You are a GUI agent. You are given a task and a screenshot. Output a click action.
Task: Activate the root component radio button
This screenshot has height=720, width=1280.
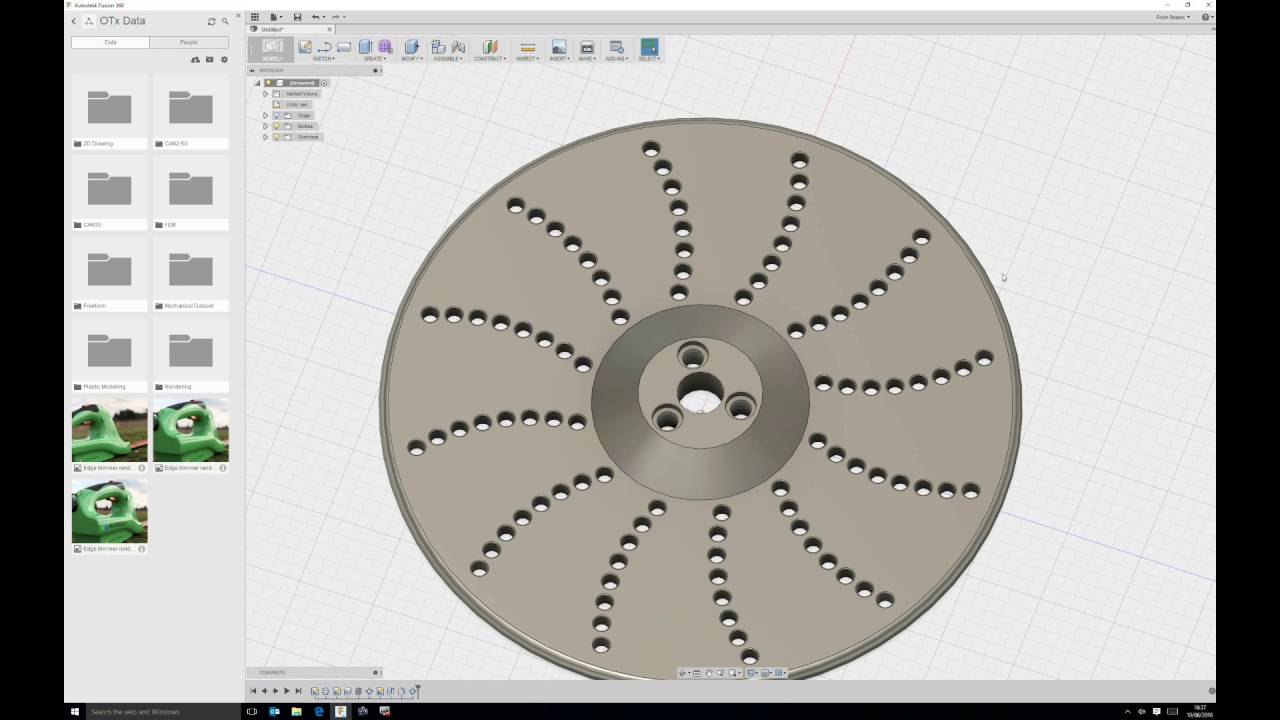click(x=324, y=83)
